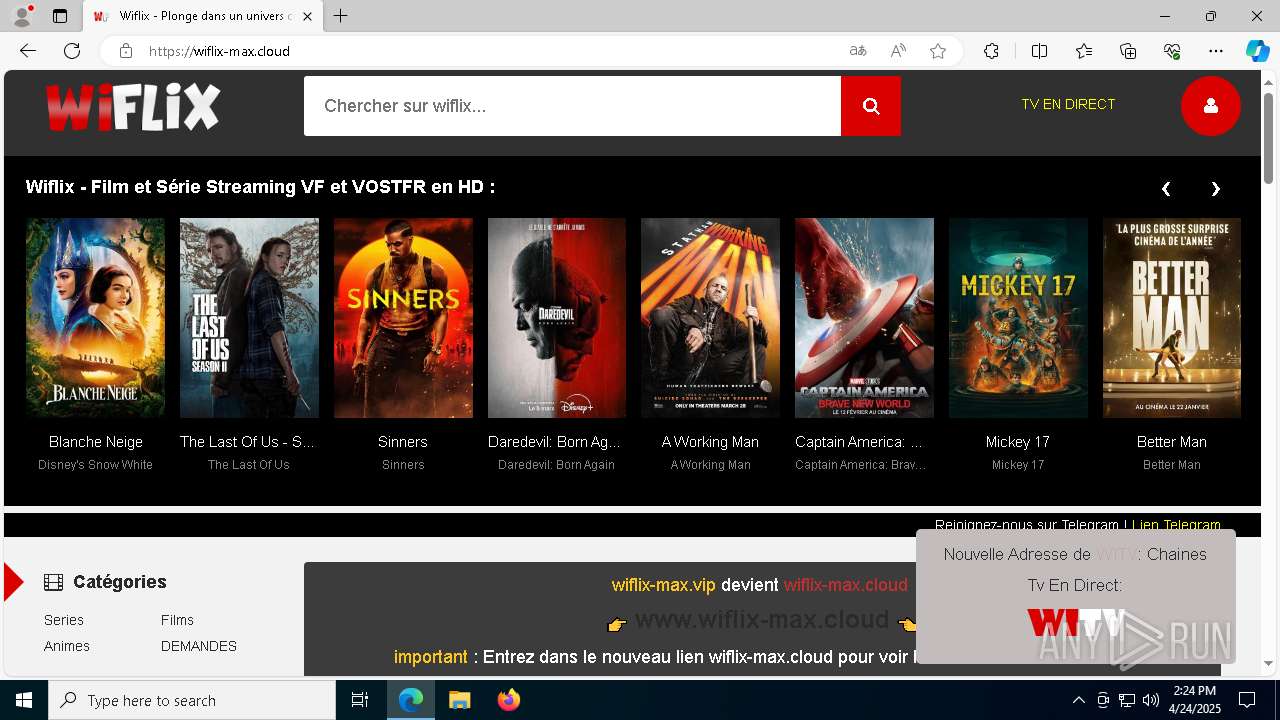Add this page to favorites star

click(938, 51)
